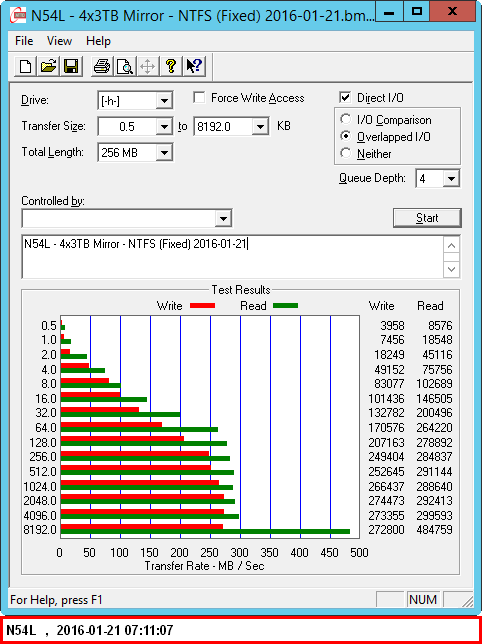Click the yellow question mark About icon

pos(171,66)
